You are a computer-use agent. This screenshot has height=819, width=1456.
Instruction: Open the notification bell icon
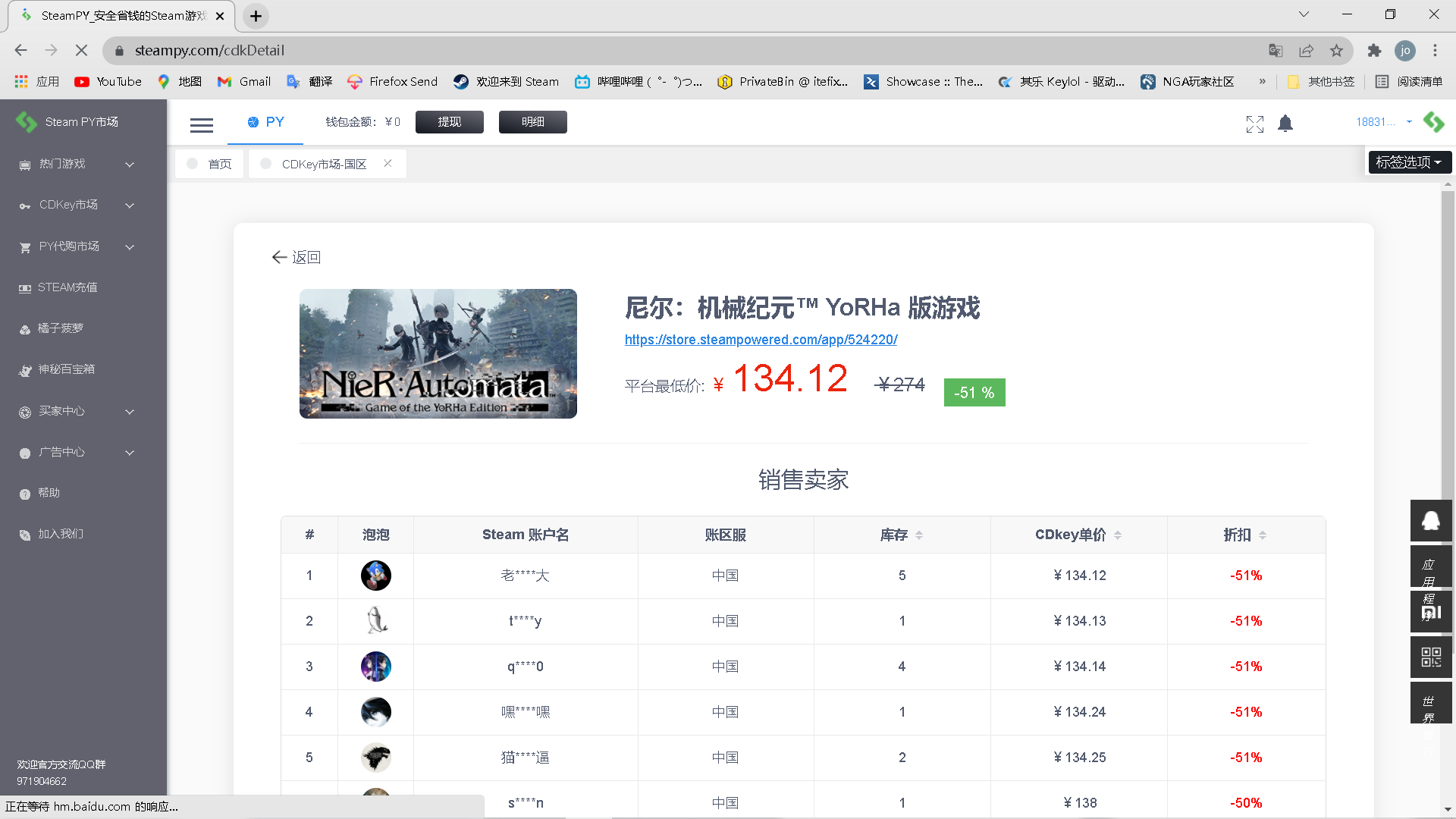click(x=1285, y=124)
